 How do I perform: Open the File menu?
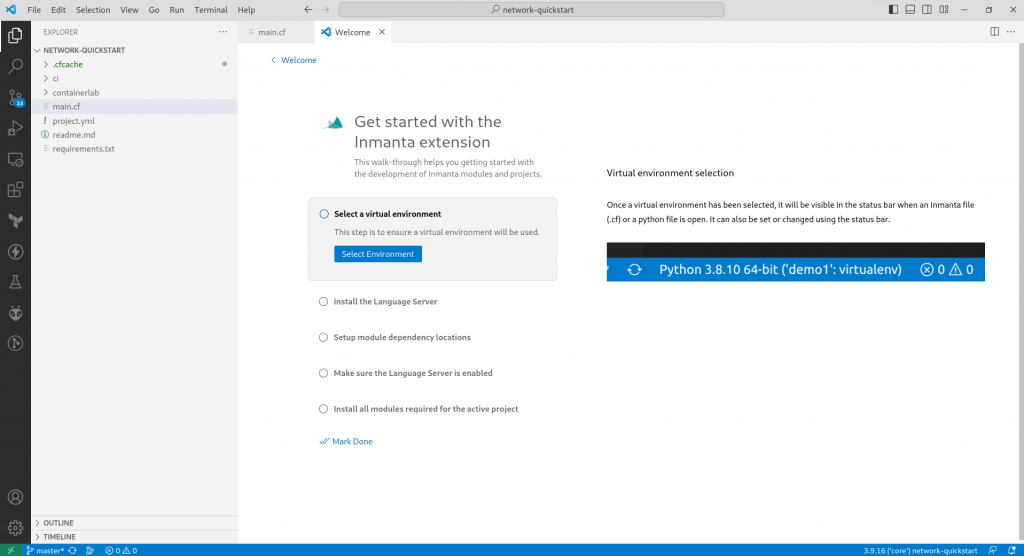tap(34, 10)
